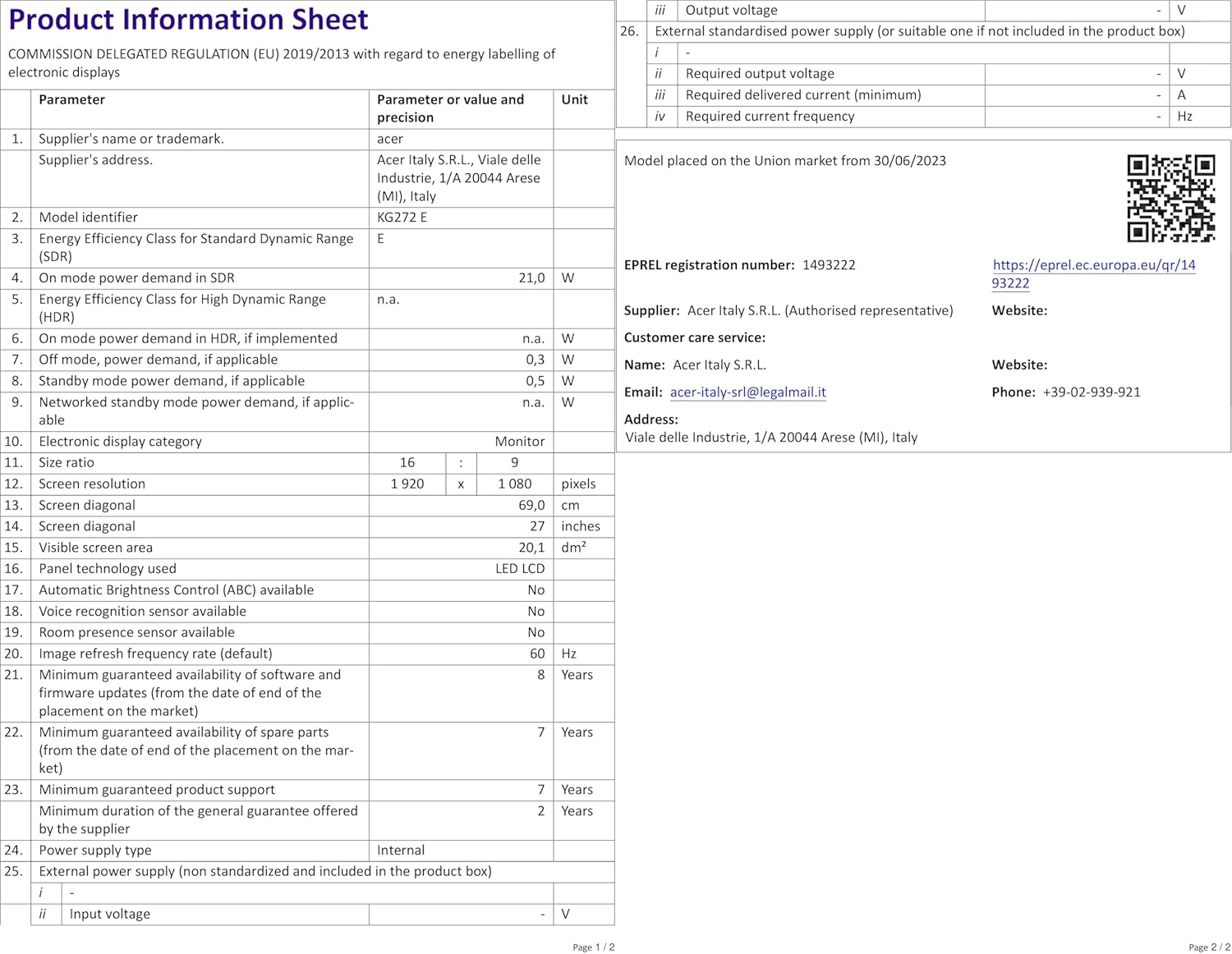
Task: Select the acer supplier trademark value
Action: pos(390,139)
